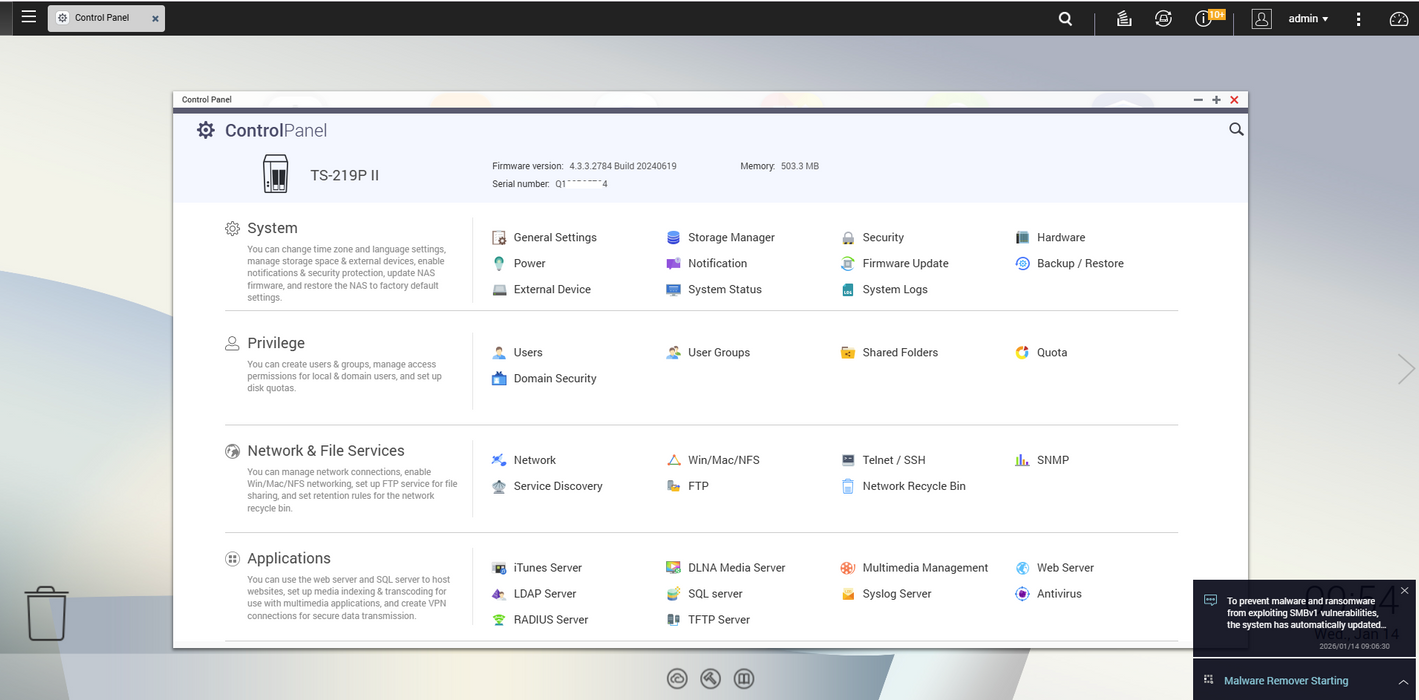Click the Network & File Services heading
The image size is (1419, 700).
tap(326, 451)
